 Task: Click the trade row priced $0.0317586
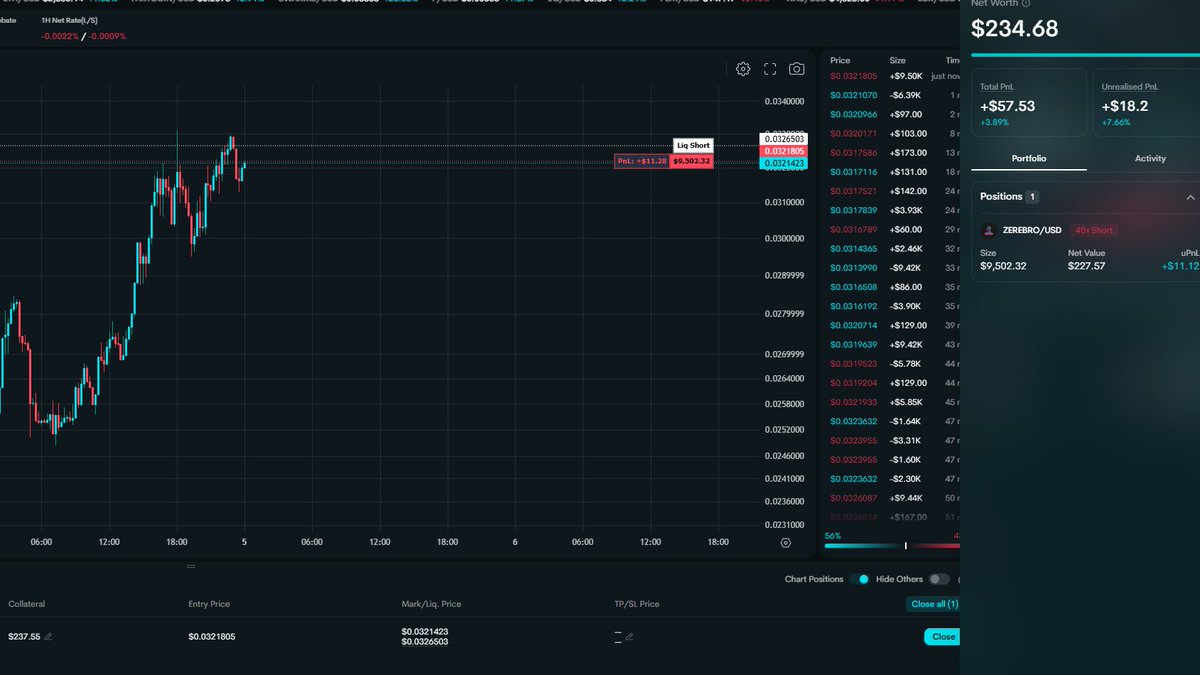(x=892, y=153)
